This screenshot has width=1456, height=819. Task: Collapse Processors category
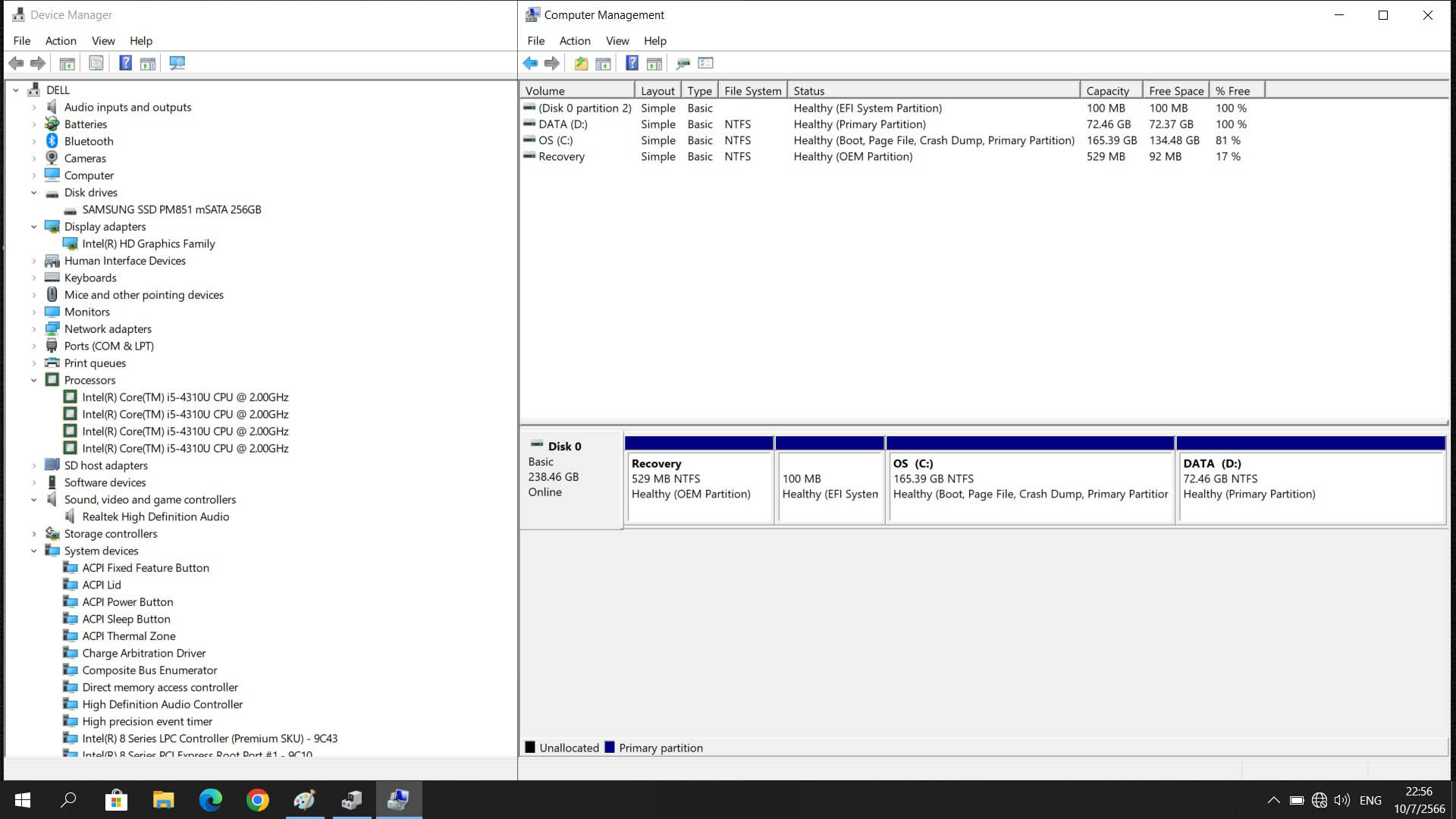[x=34, y=380]
